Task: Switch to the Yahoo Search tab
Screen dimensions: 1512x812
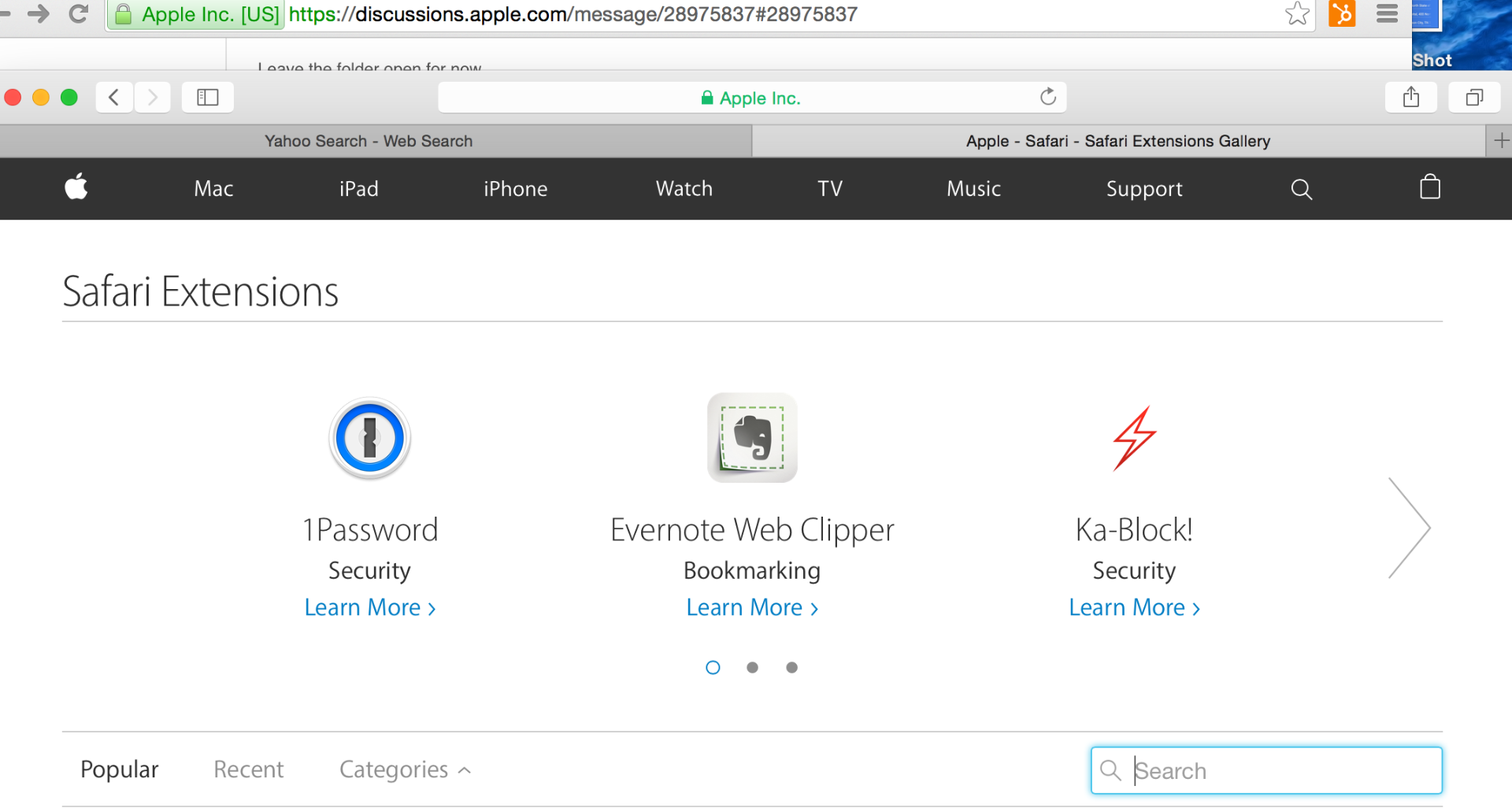Action: tap(369, 141)
